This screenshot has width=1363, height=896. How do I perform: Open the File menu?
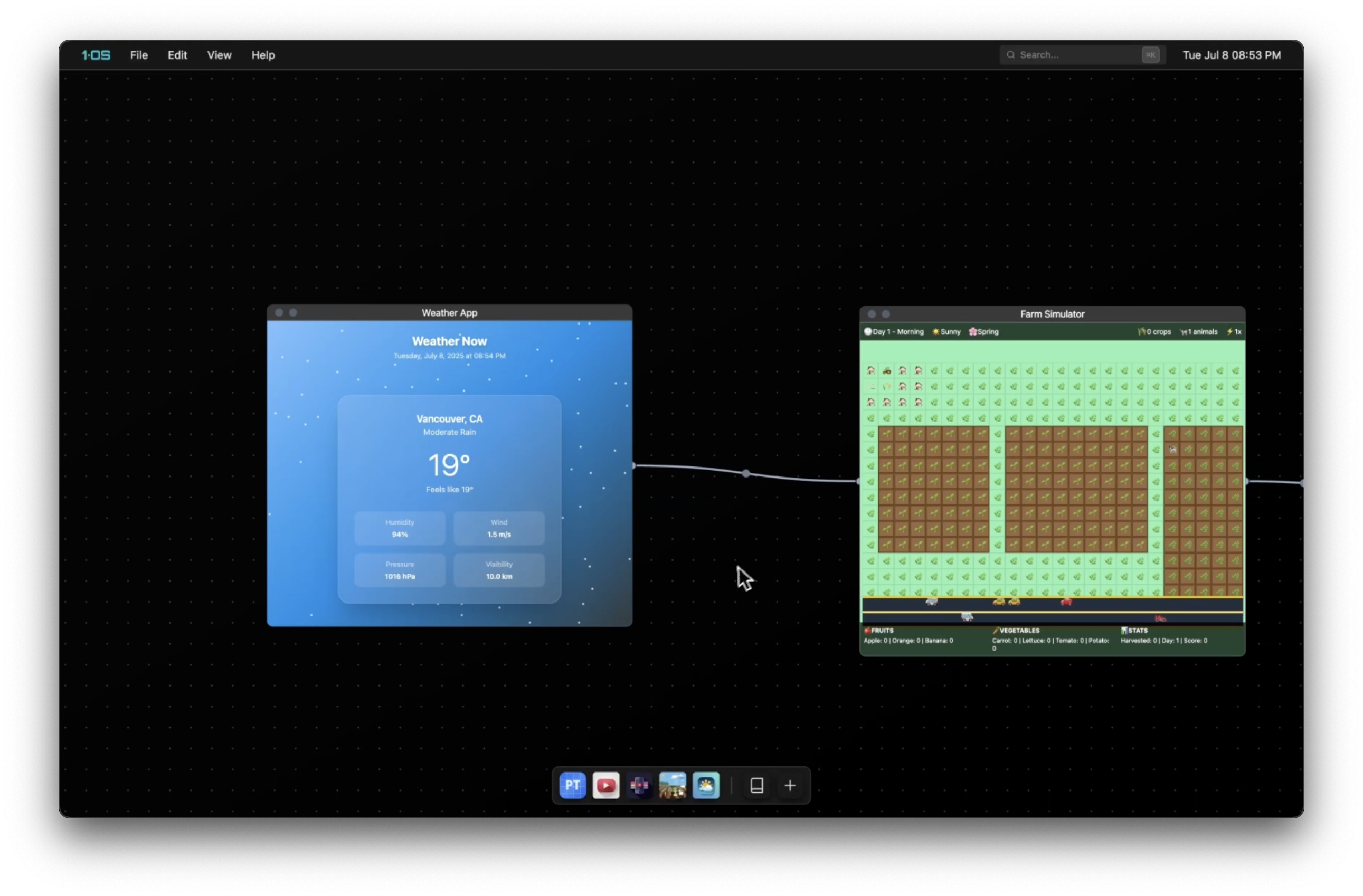(139, 55)
